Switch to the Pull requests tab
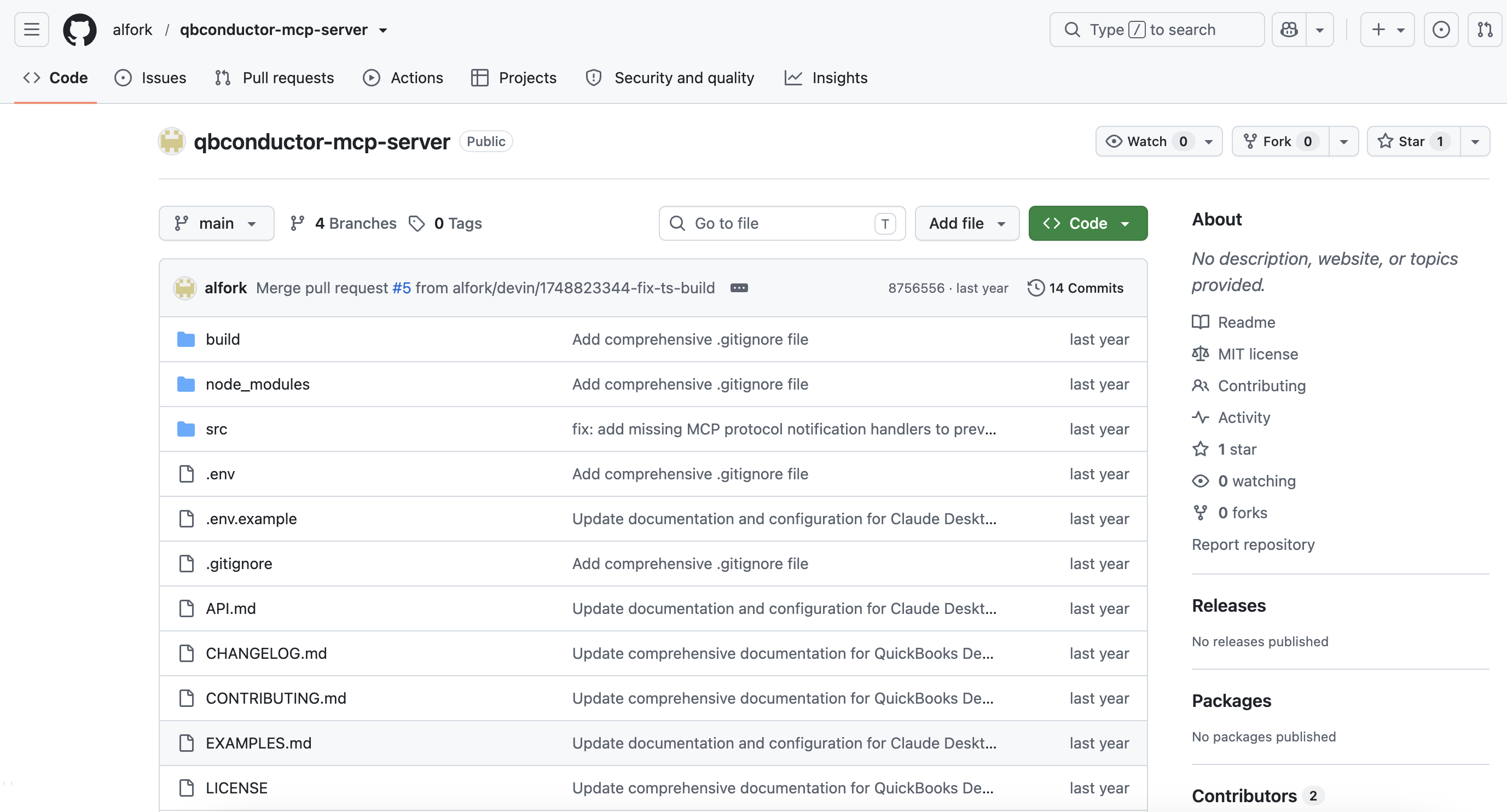This screenshot has width=1507, height=812. tap(274, 78)
